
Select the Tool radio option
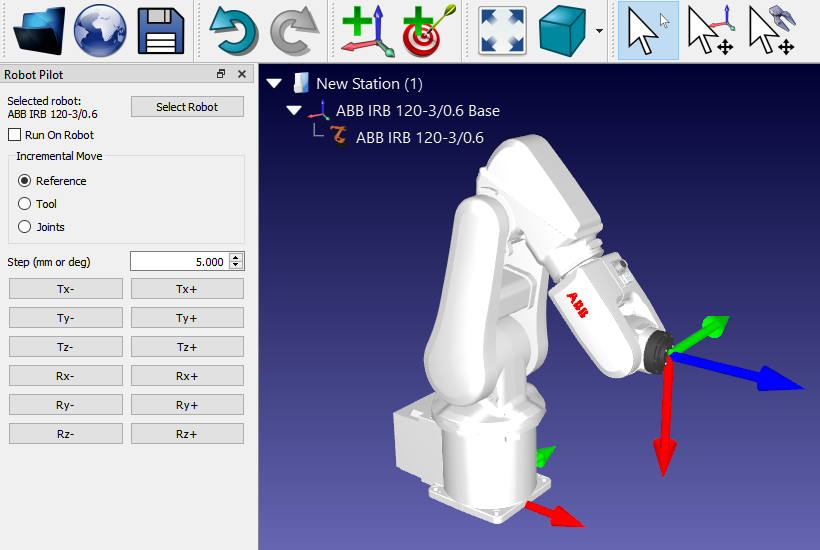point(25,204)
